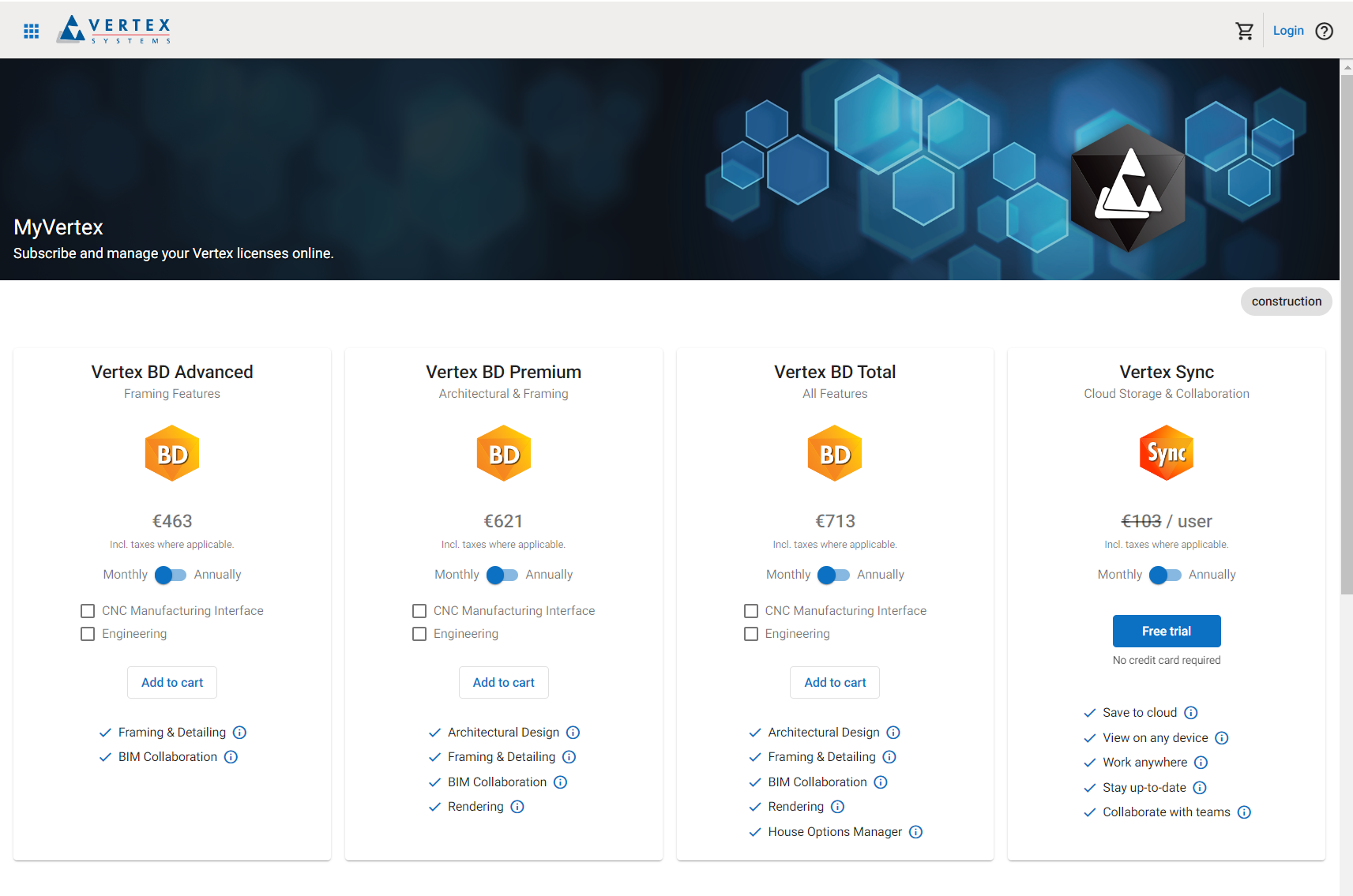Click the €713 price text

point(835,521)
